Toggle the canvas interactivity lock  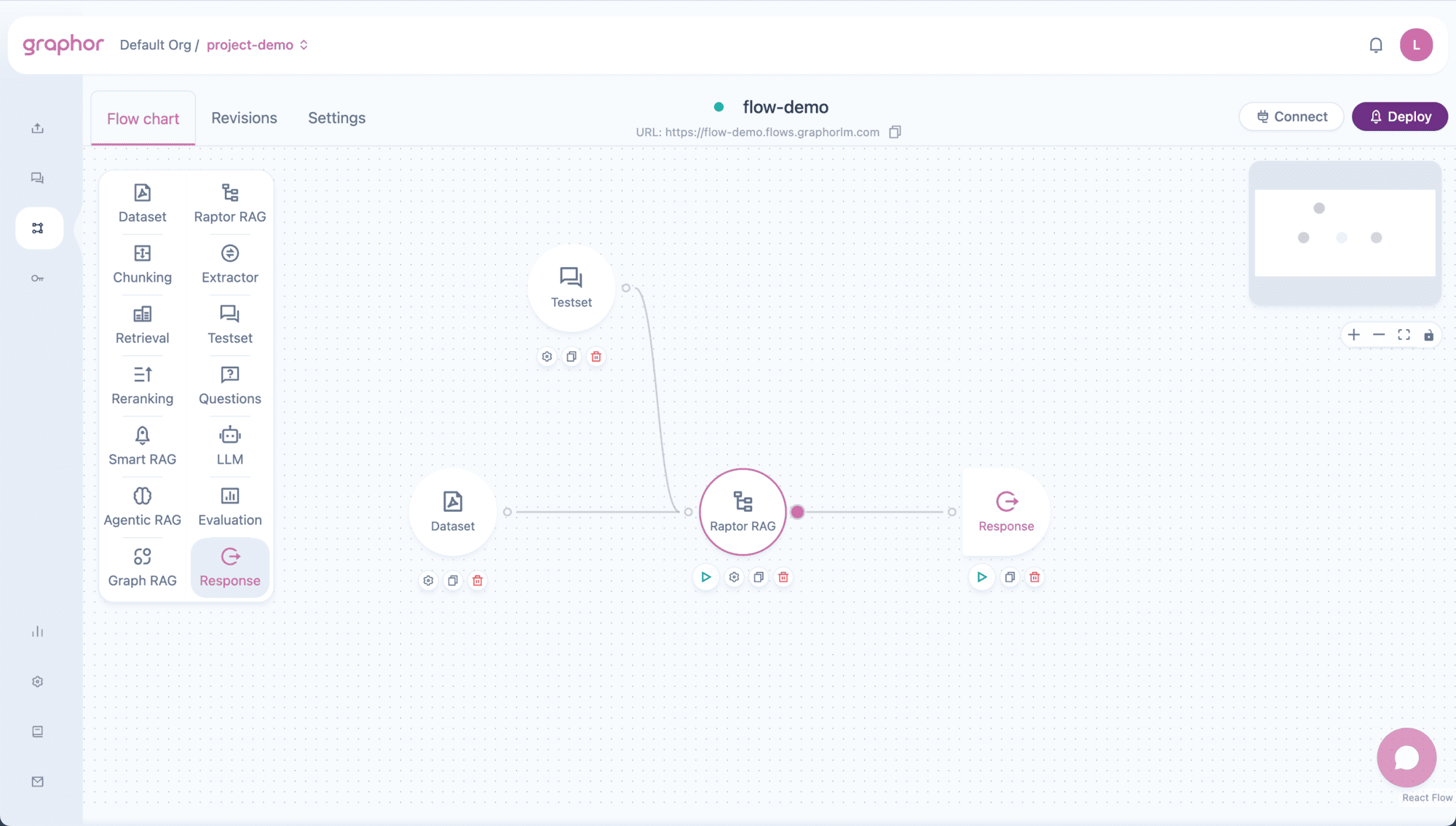point(1430,335)
